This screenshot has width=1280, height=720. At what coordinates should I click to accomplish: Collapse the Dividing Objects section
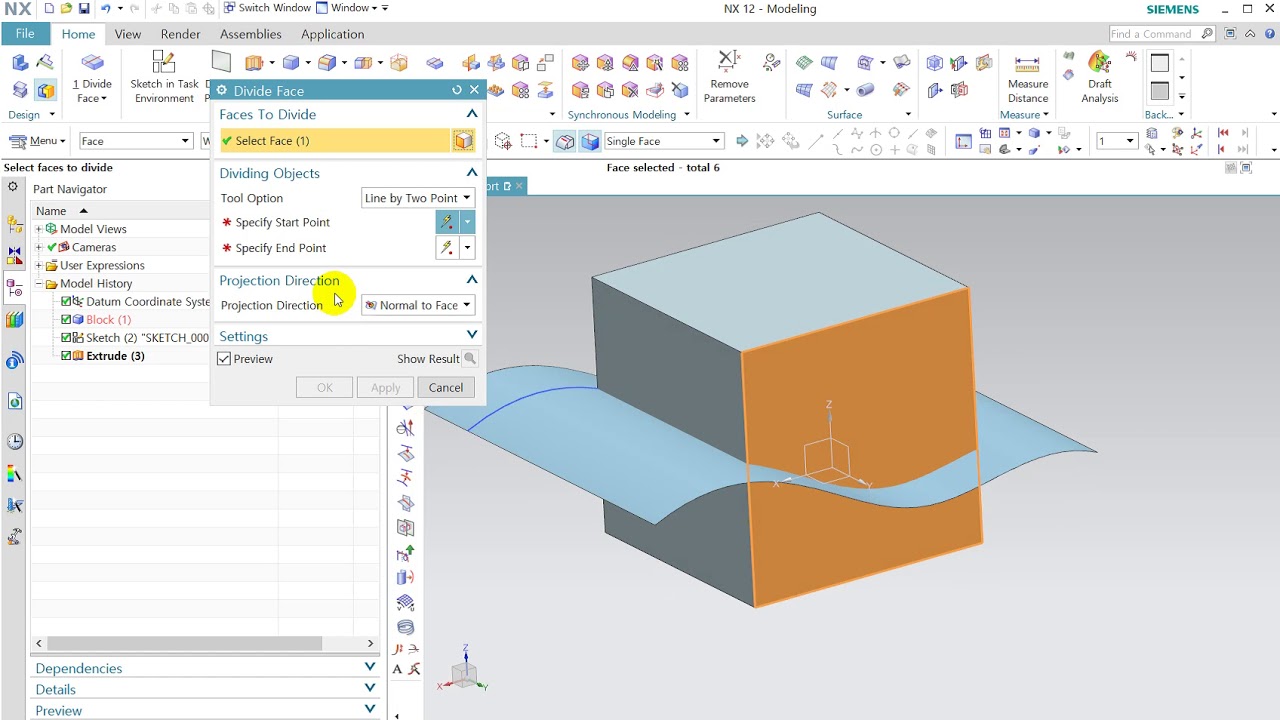pos(472,172)
